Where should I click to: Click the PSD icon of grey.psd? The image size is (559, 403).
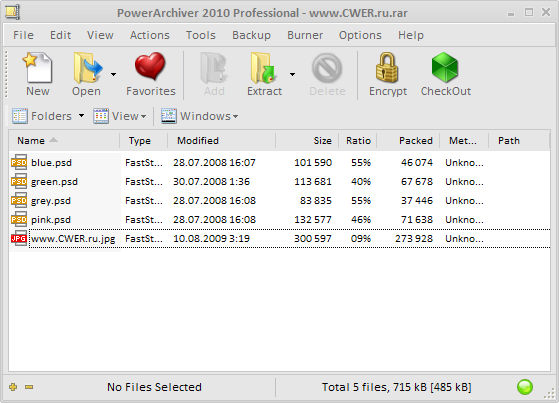19,200
